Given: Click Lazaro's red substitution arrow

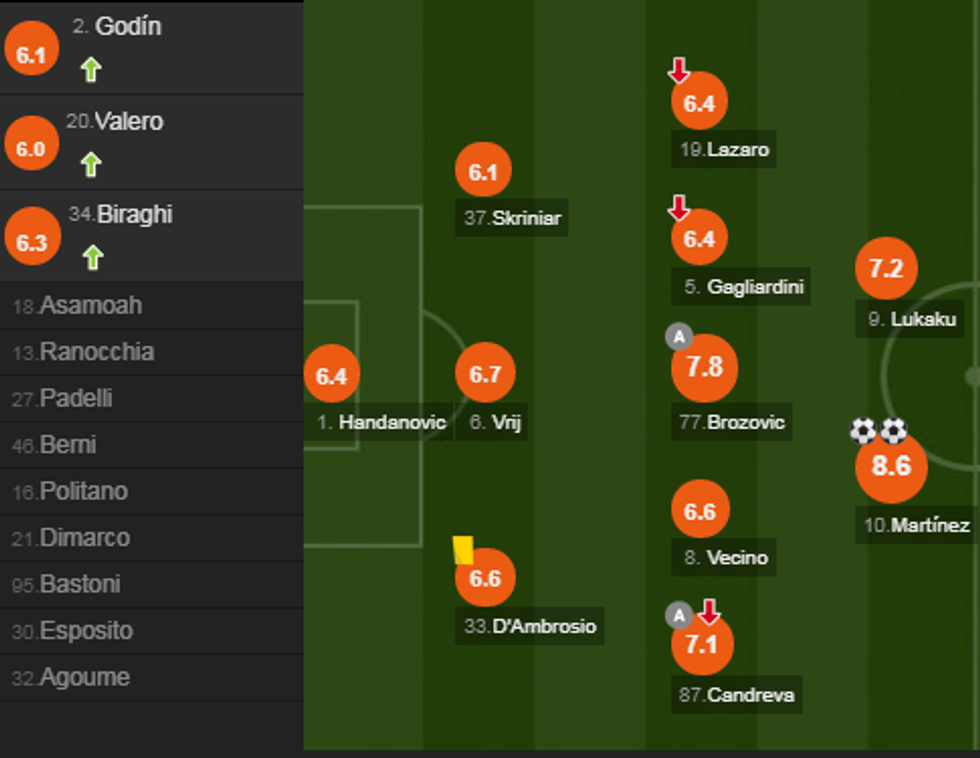Looking at the screenshot, I should click(679, 70).
